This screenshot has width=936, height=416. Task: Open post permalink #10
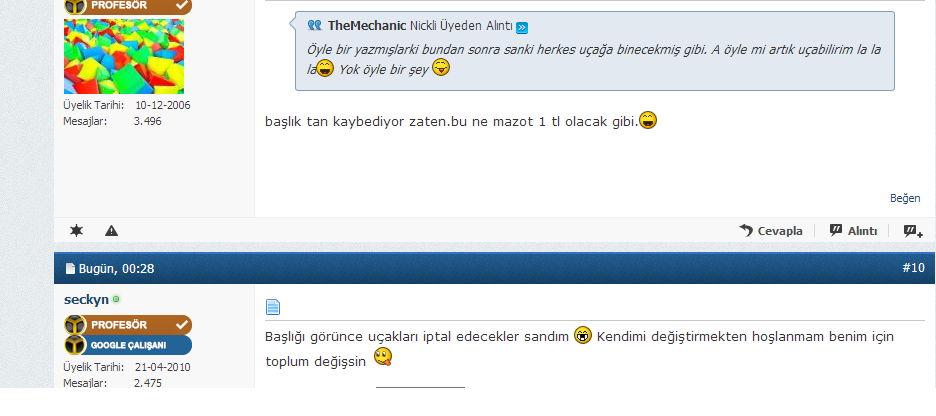913,268
